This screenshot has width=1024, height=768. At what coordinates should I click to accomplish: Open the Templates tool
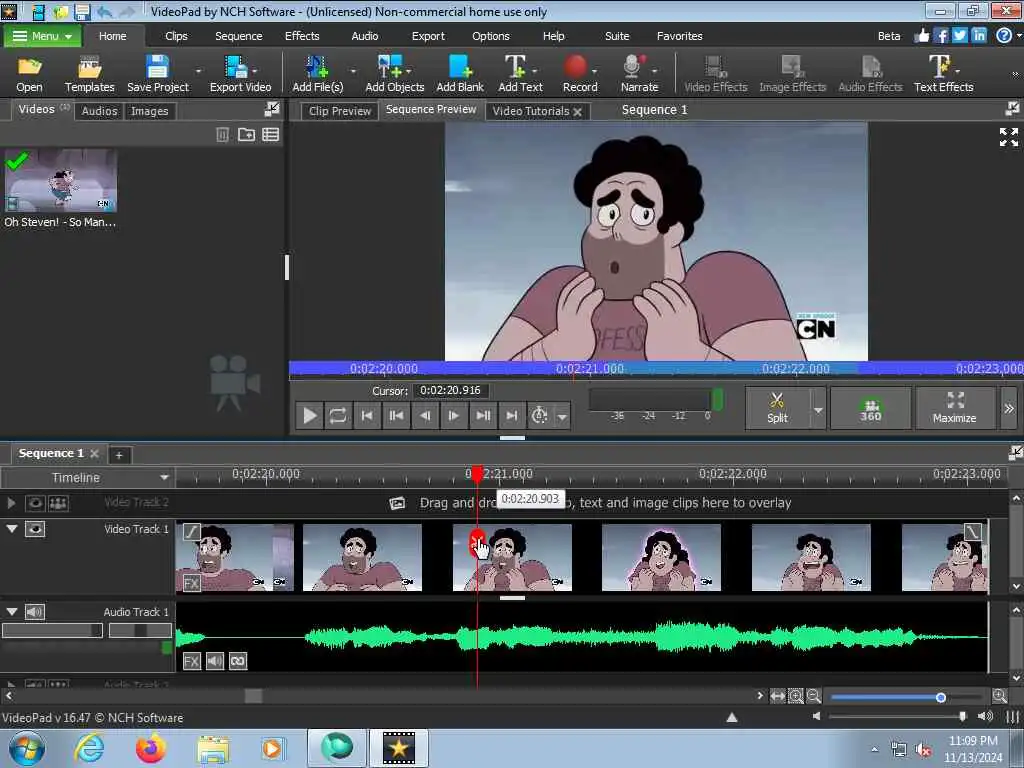click(x=89, y=74)
